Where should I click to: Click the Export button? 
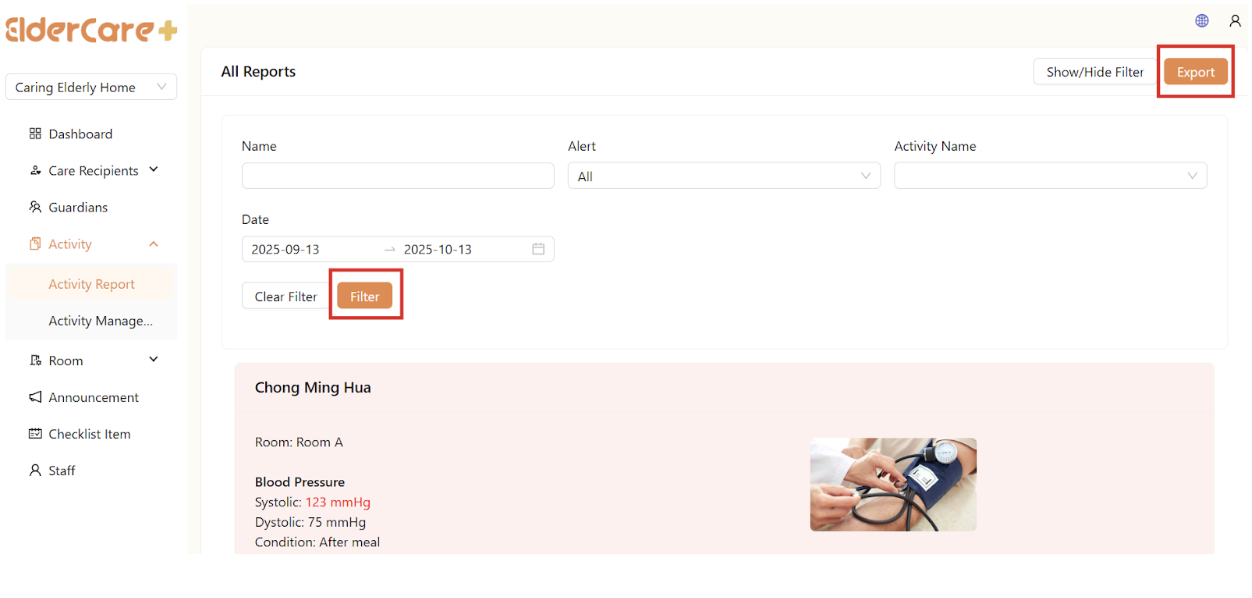[x=1195, y=71]
